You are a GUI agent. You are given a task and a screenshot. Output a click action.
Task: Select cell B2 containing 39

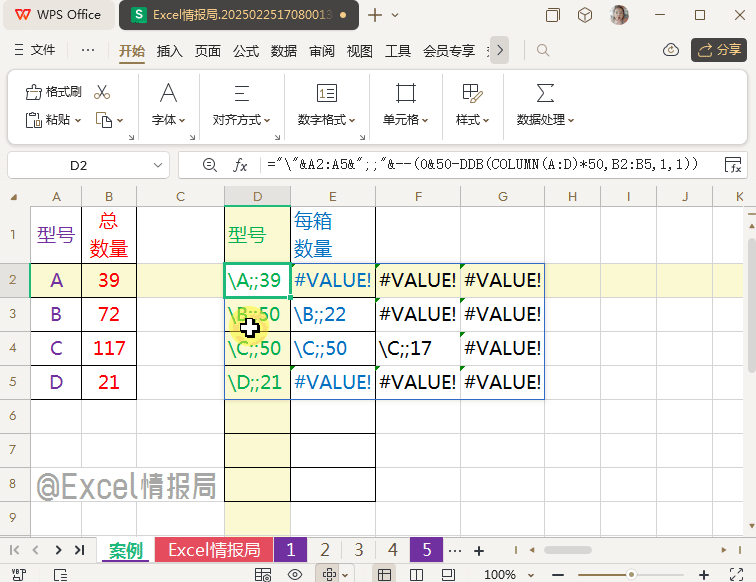[x=109, y=281]
